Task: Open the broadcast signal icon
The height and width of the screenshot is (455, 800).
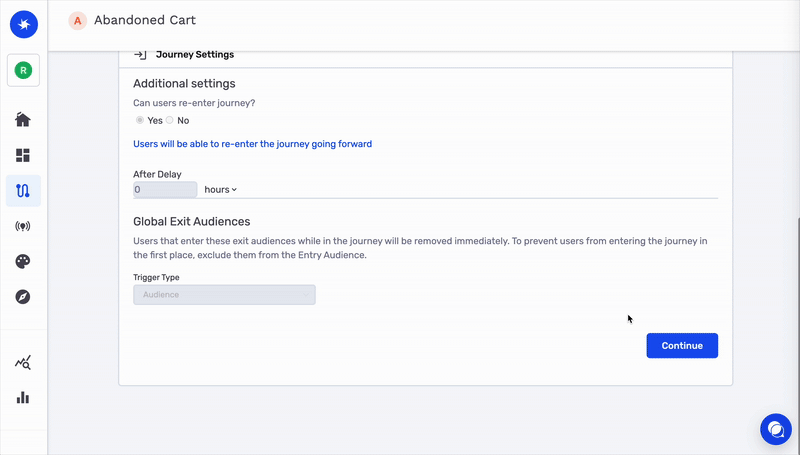Action: (x=23, y=226)
